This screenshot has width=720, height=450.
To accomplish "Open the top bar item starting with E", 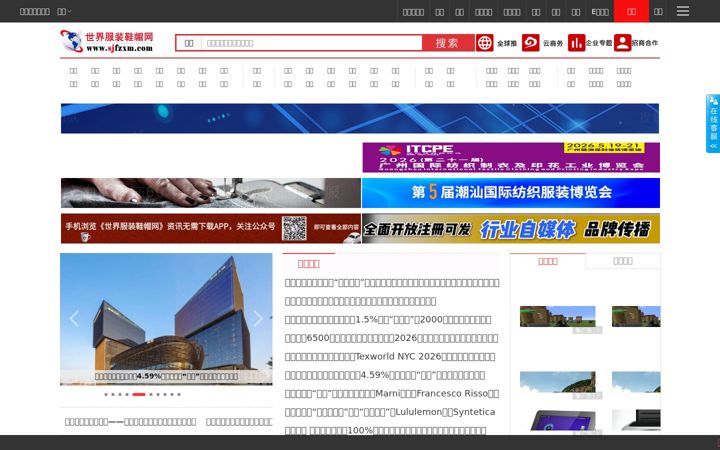I will point(600,11).
